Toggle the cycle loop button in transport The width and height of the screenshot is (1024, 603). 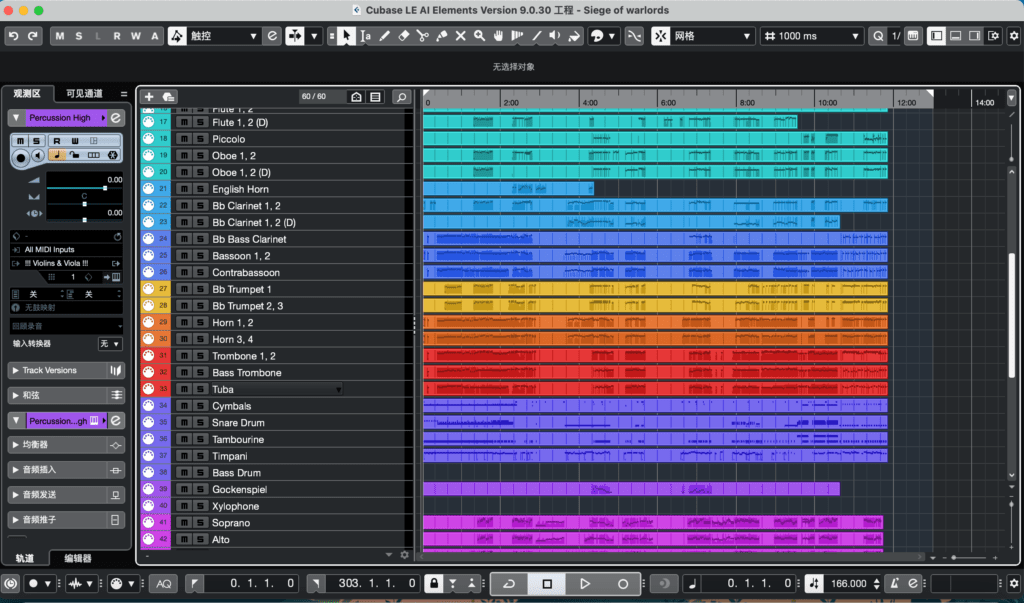click(x=509, y=583)
